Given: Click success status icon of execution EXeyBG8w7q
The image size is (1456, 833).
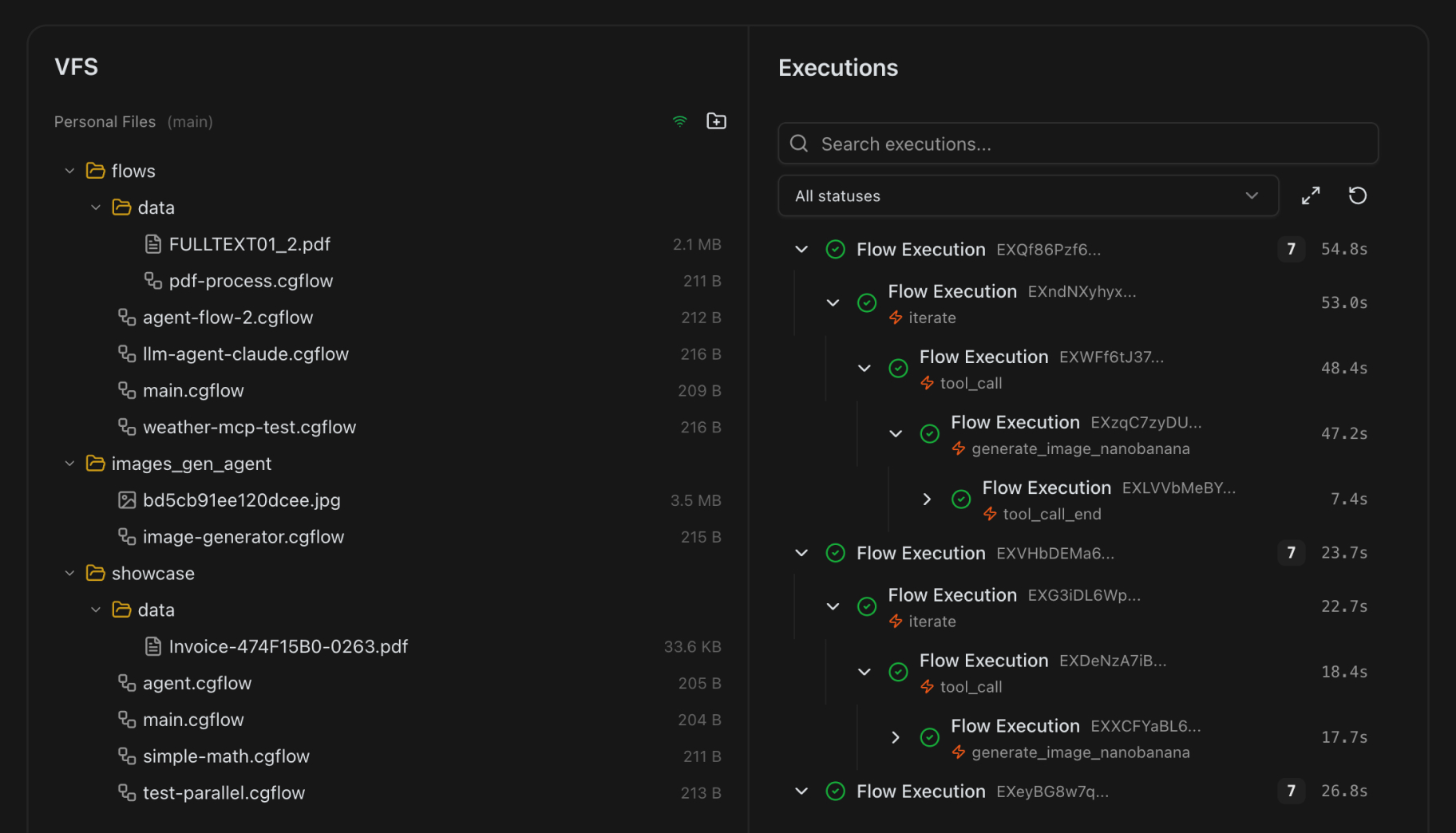Looking at the screenshot, I should 836,792.
